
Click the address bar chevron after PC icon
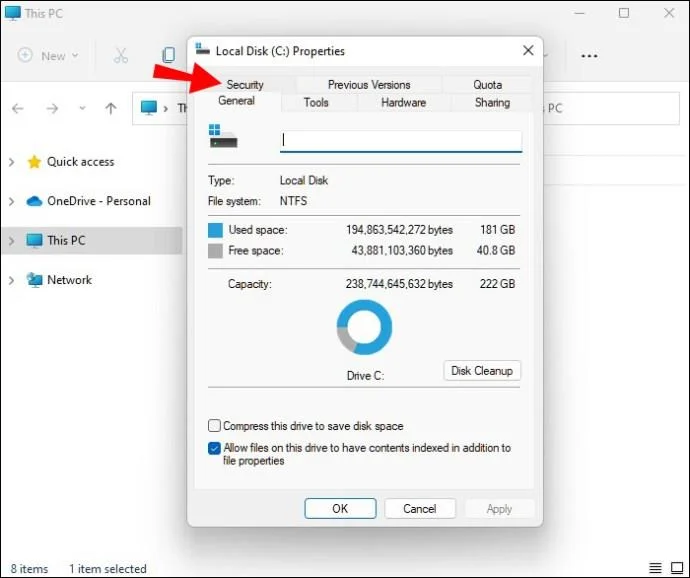point(166,108)
